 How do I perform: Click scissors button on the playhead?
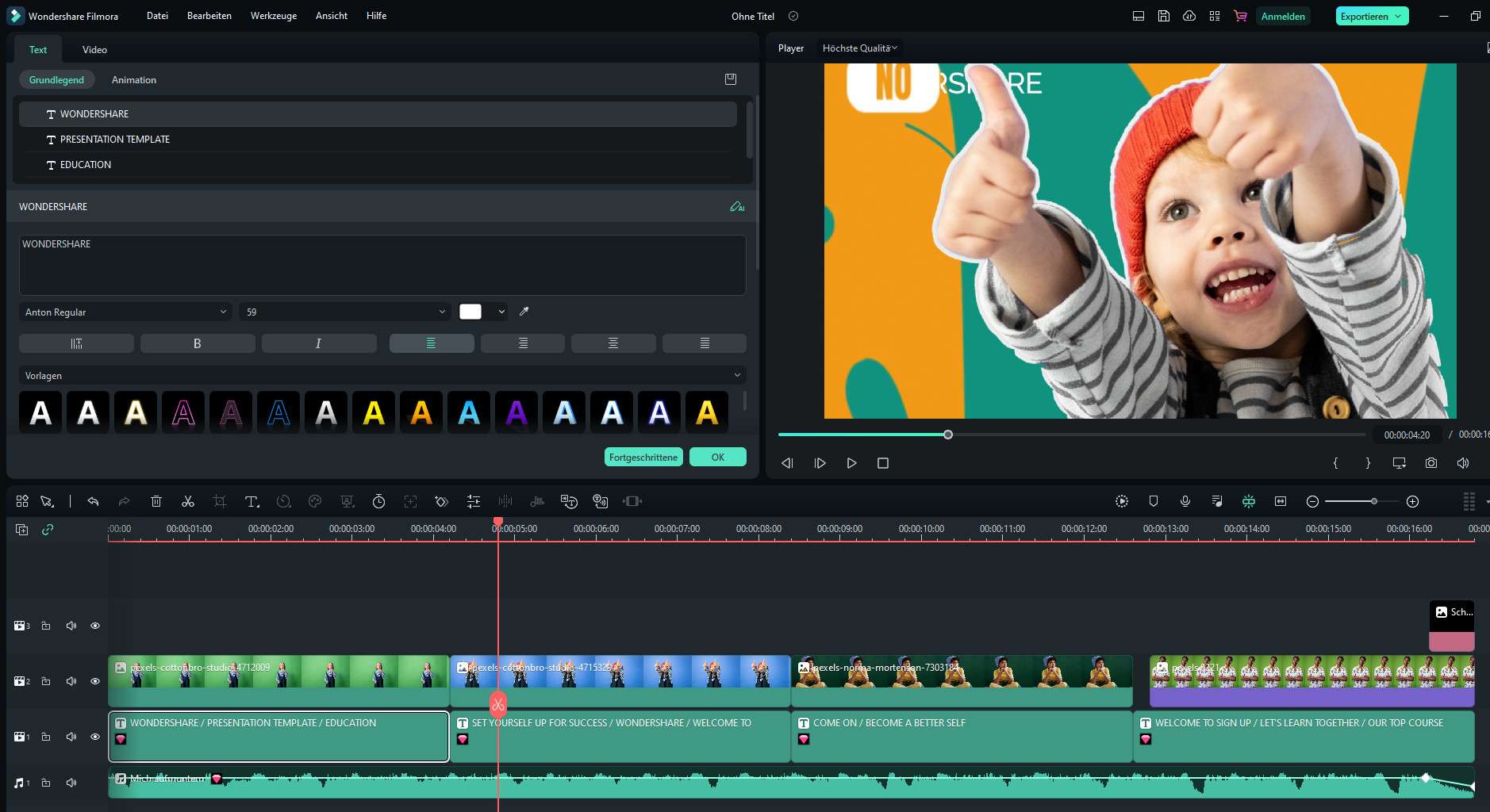point(498,704)
